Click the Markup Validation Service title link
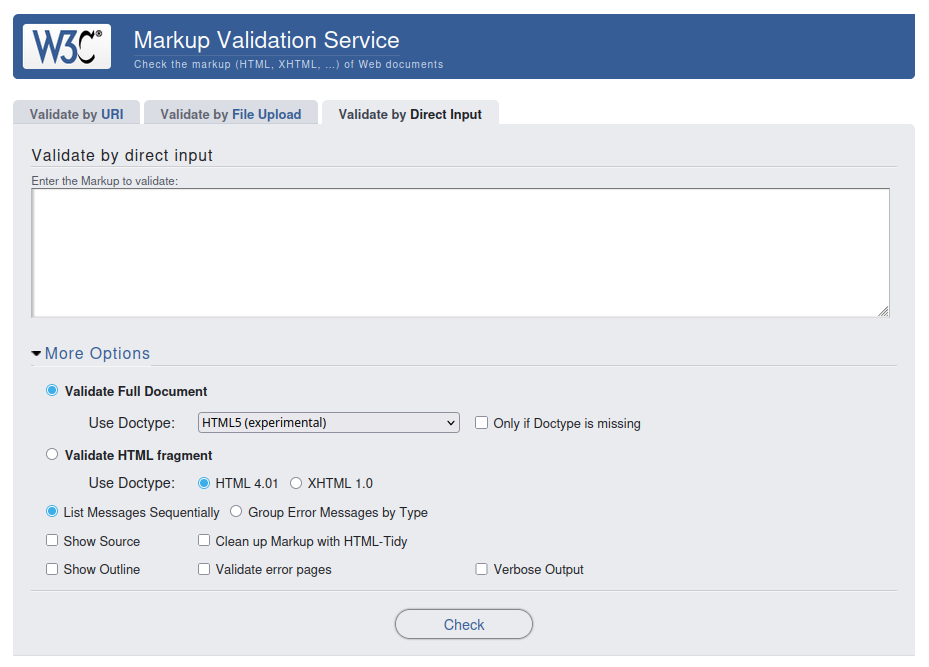Viewport: 929px width, 667px height. pos(267,40)
